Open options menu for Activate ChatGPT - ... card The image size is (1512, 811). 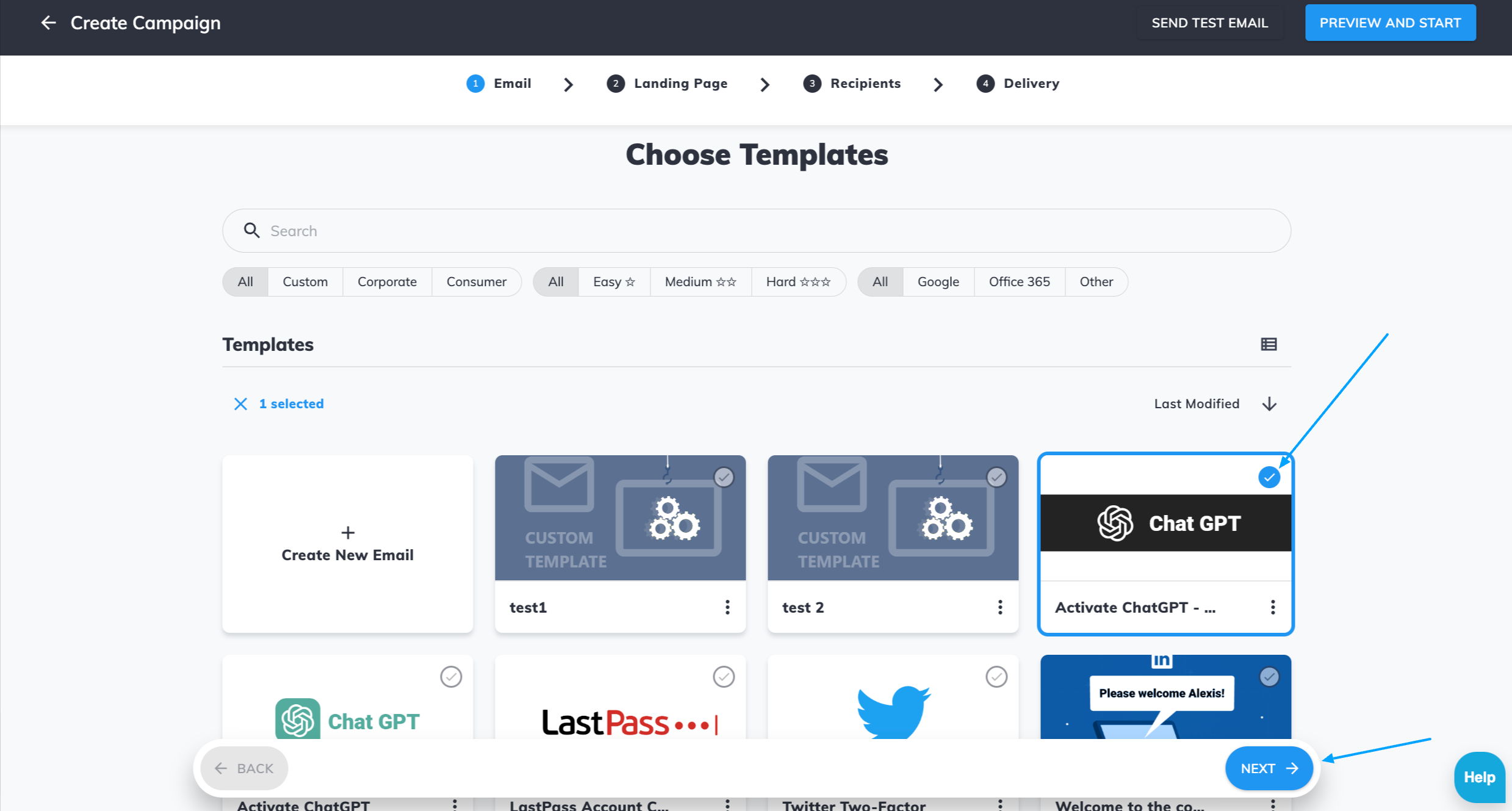pos(1272,607)
